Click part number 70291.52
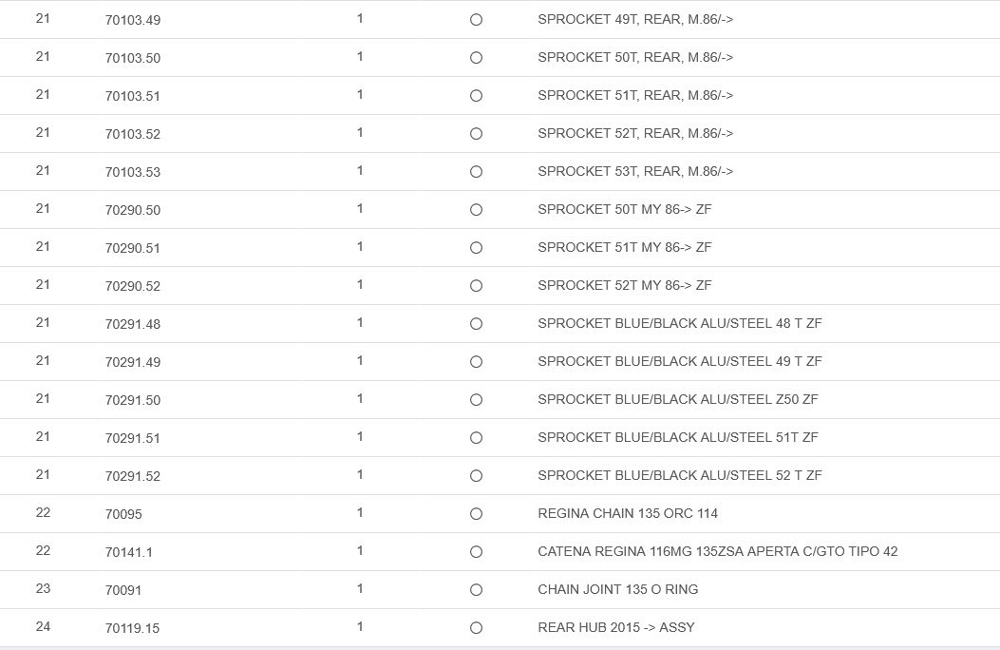Image resolution: width=1000 pixels, height=650 pixels. pos(133,476)
